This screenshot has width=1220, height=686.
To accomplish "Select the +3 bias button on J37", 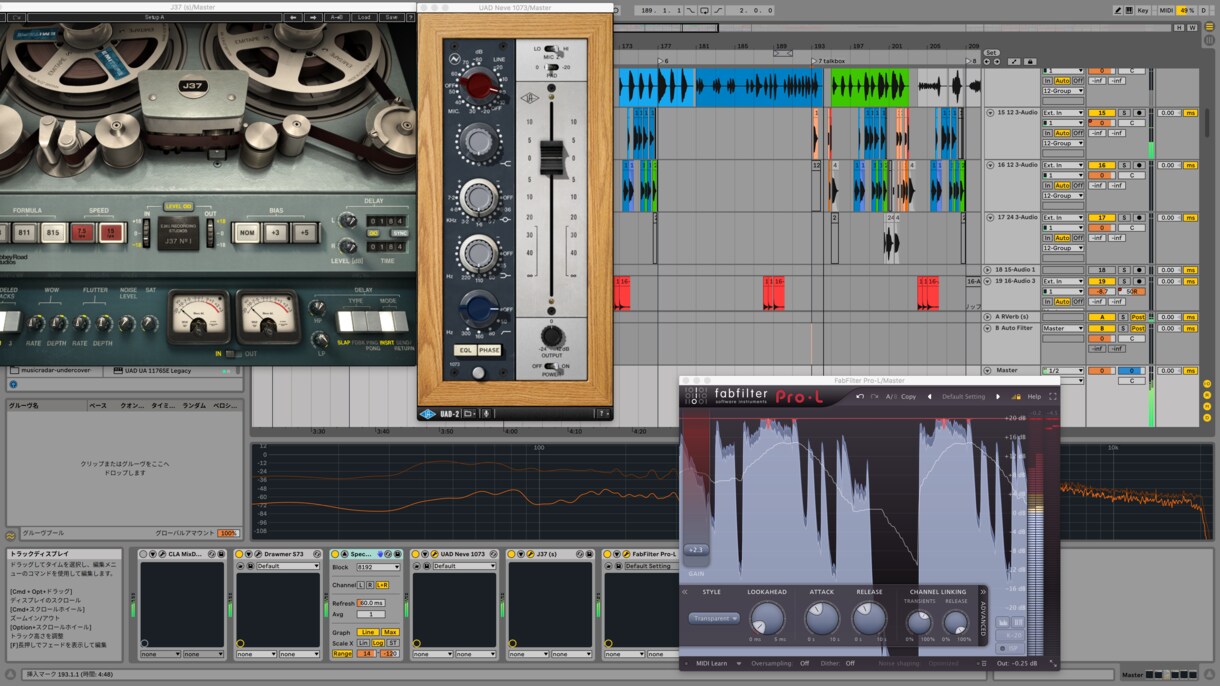I will (x=275, y=232).
